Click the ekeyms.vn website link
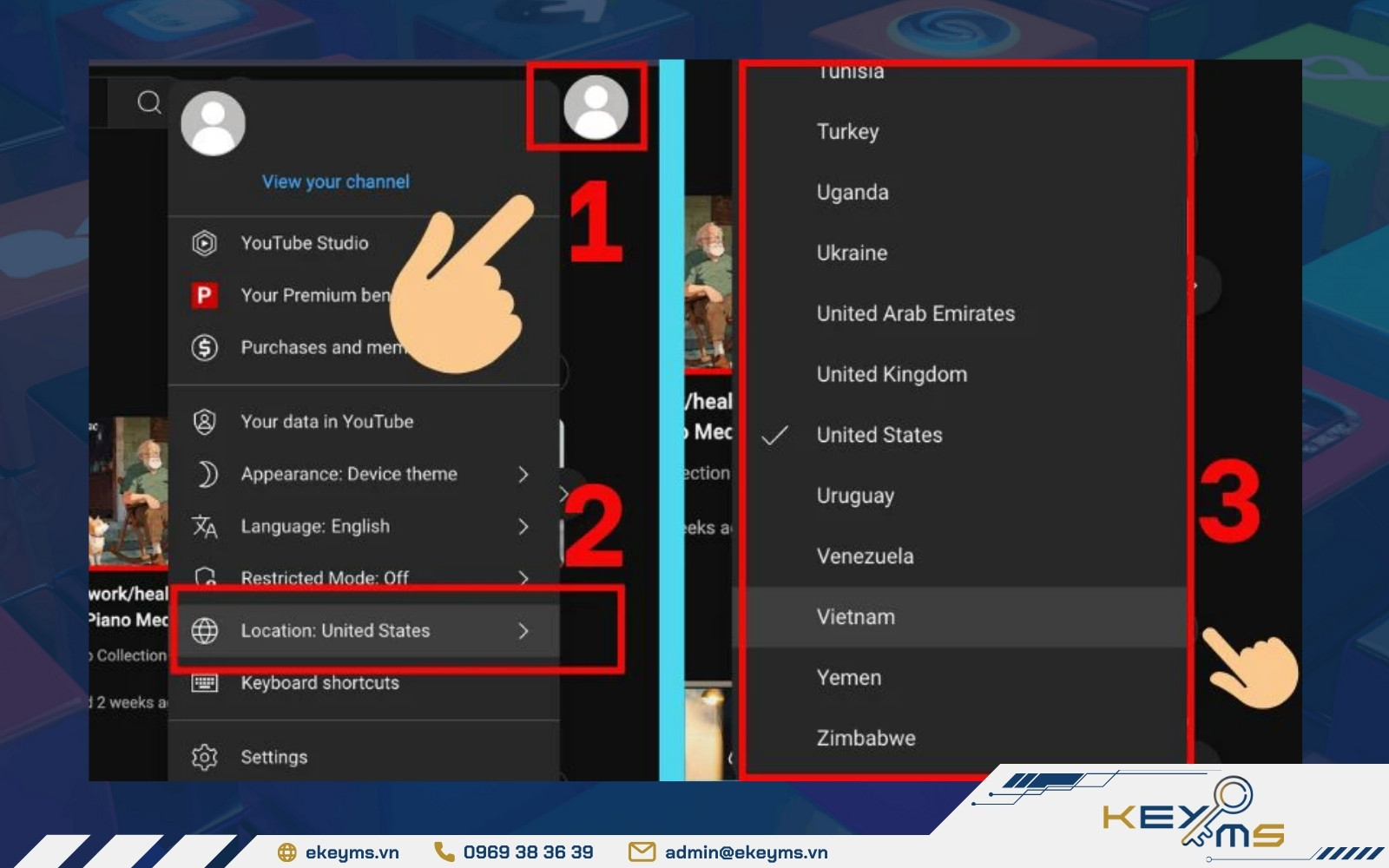1389x868 pixels. pos(352,852)
